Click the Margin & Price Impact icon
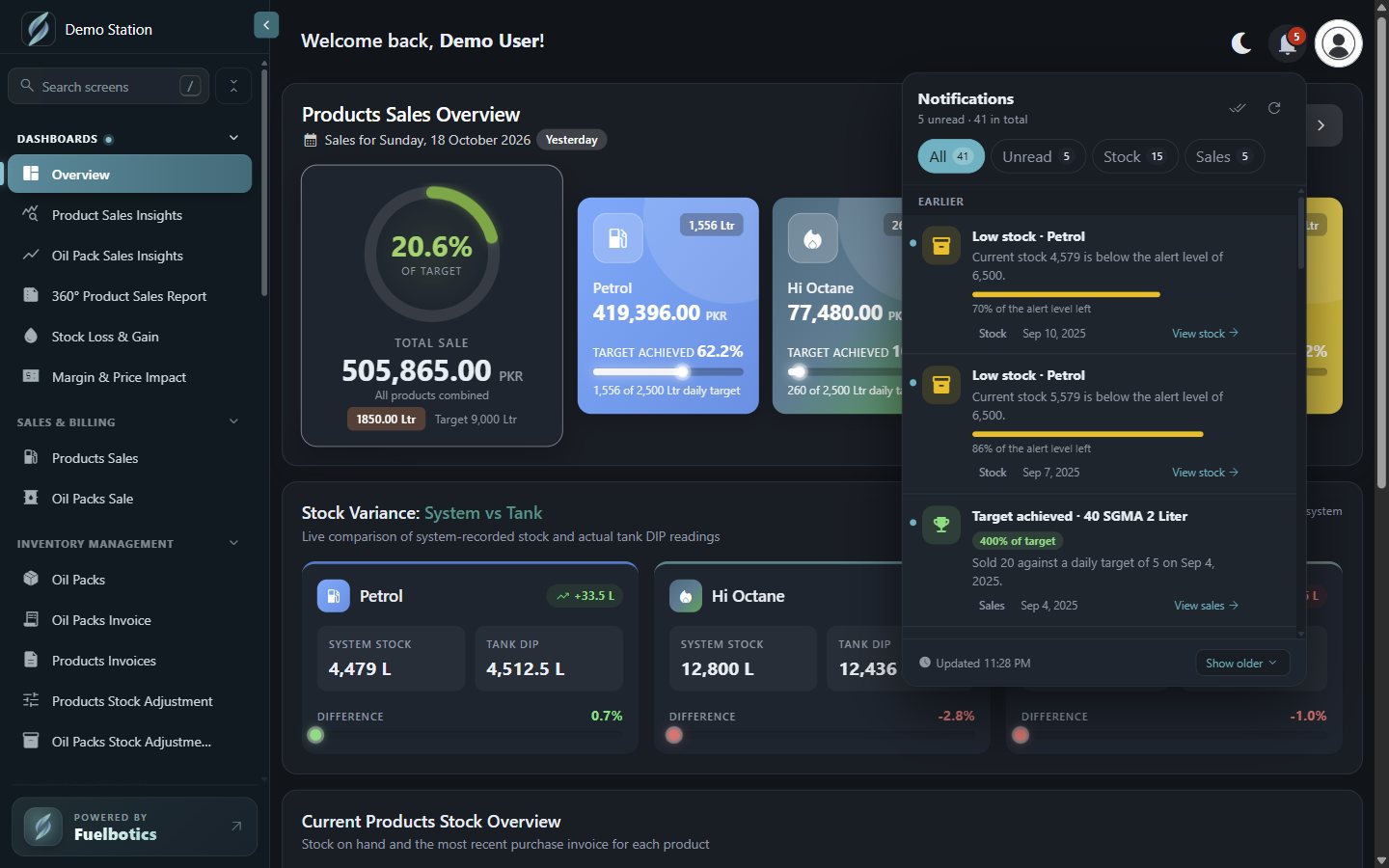The width and height of the screenshot is (1389, 868). tap(31, 376)
